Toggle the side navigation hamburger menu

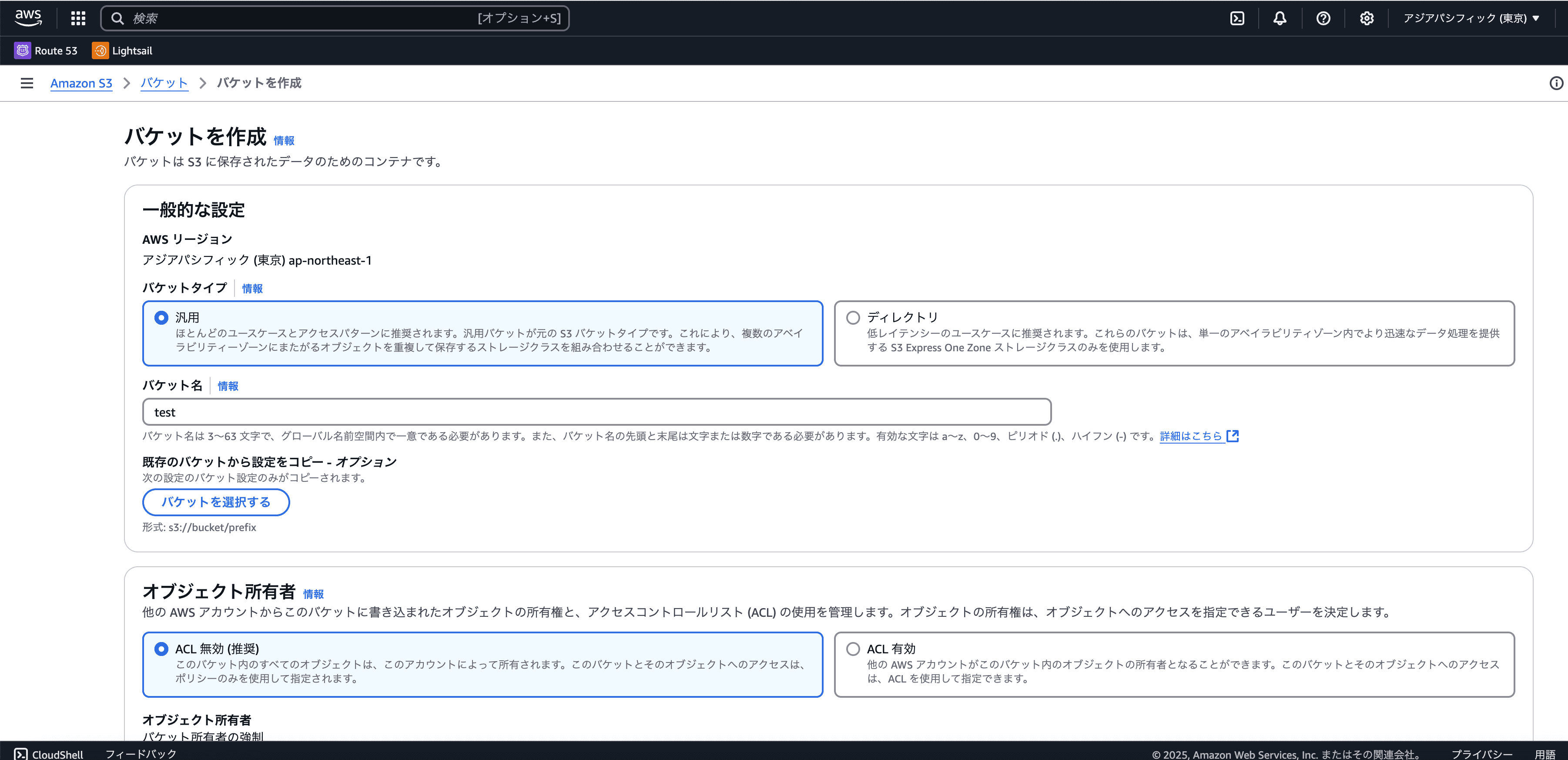[x=27, y=83]
